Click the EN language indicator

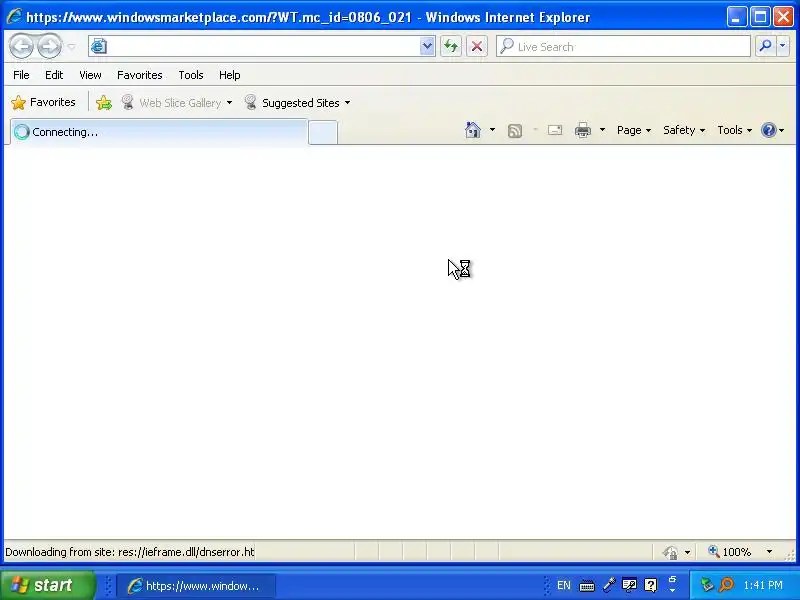click(x=564, y=585)
